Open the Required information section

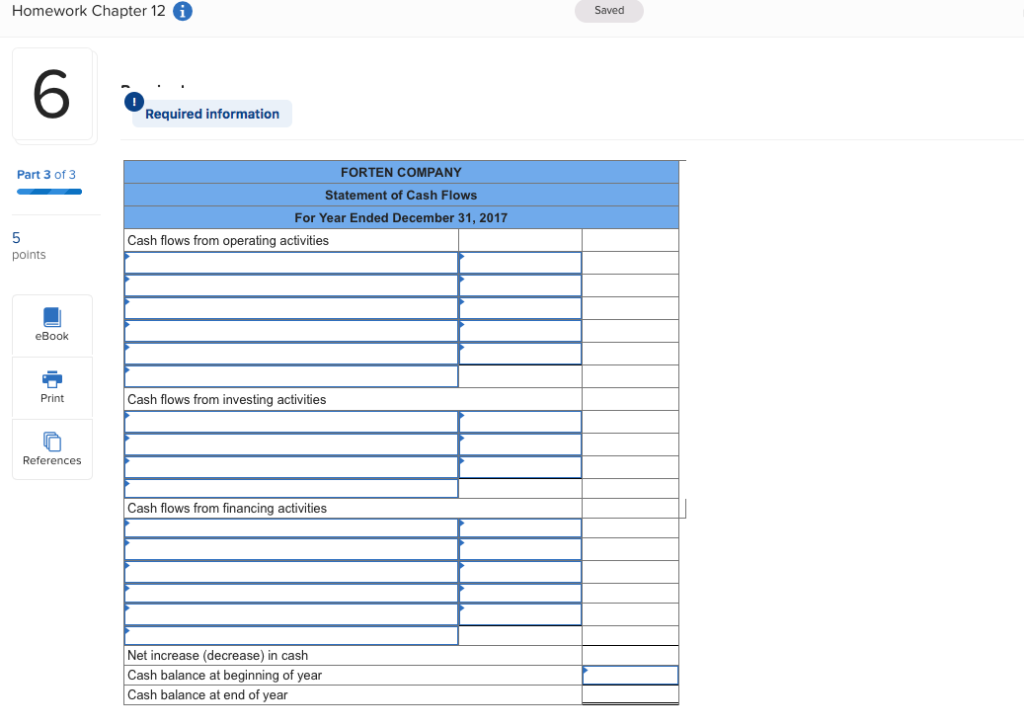coord(212,114)
